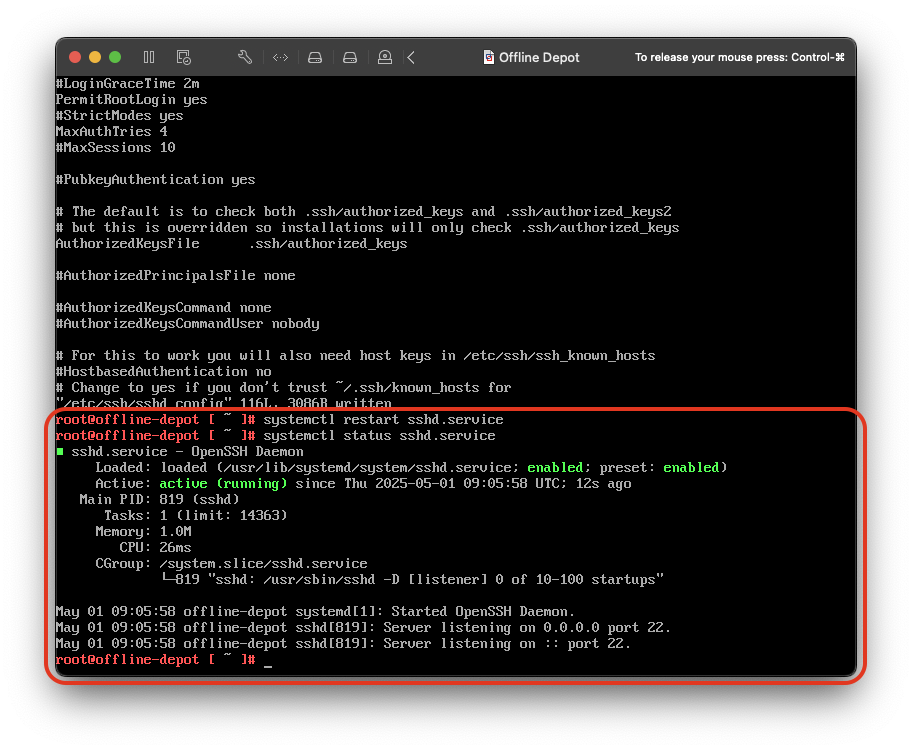The width and height of the screenshot is (912, 750).
Task: Click the first hard disk device icon
Action: pos(315,57)
